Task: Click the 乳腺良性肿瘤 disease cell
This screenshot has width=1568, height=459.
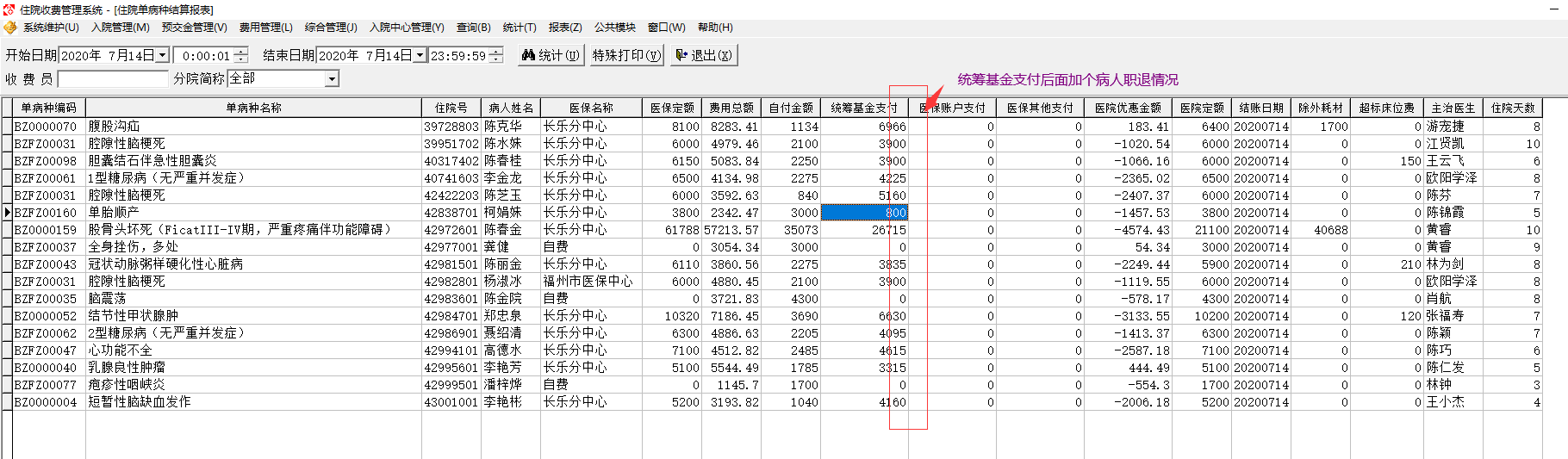Action: pyautogui.click(x=253, y=368)
